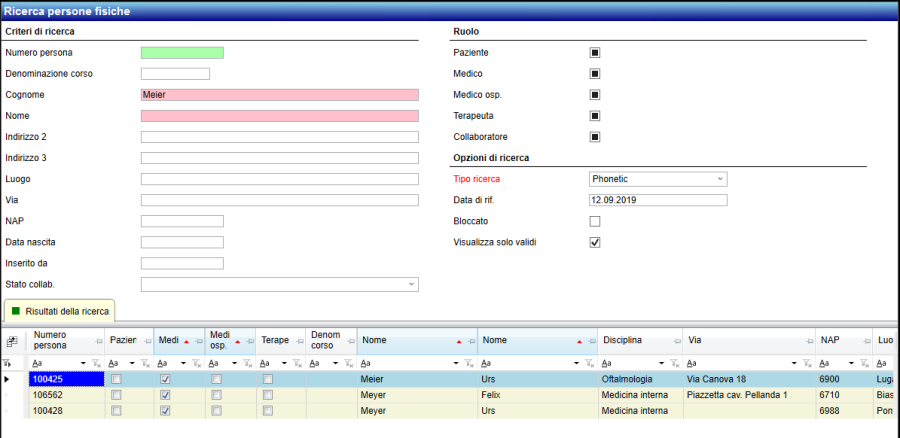Viewport: 900px width, 438px height.
Task: Pin the Numero persona column
Action: pyautogui.click(x=96, y=341)
